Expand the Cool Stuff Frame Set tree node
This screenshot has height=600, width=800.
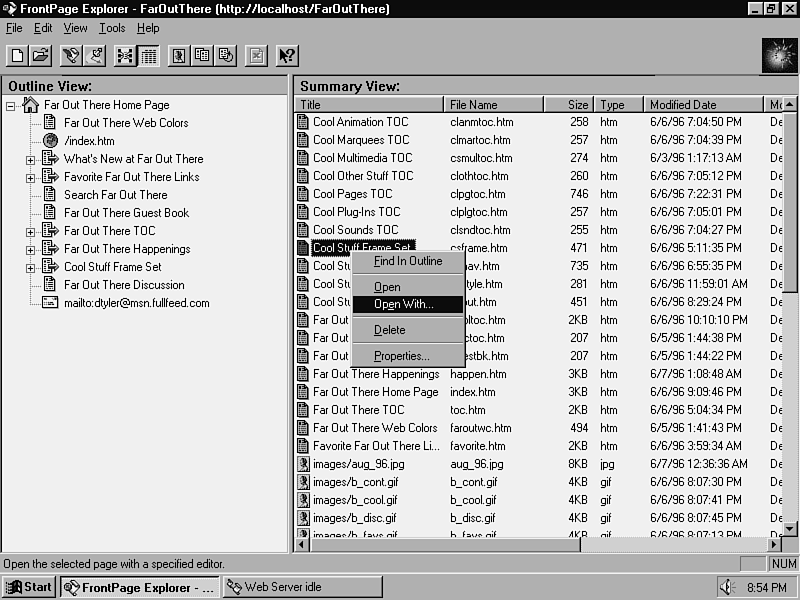click(x=30, y=268)
